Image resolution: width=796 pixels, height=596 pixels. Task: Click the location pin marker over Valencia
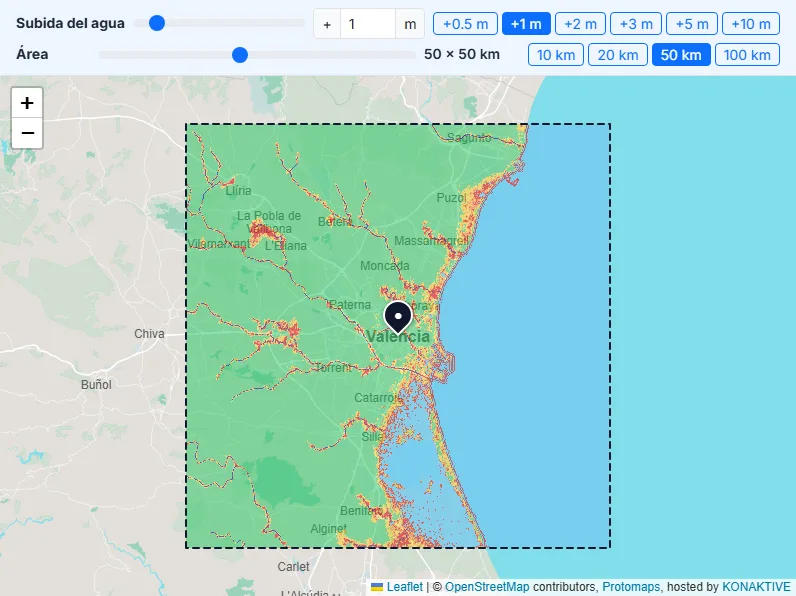pyautogui.click(x=398, y=318)
